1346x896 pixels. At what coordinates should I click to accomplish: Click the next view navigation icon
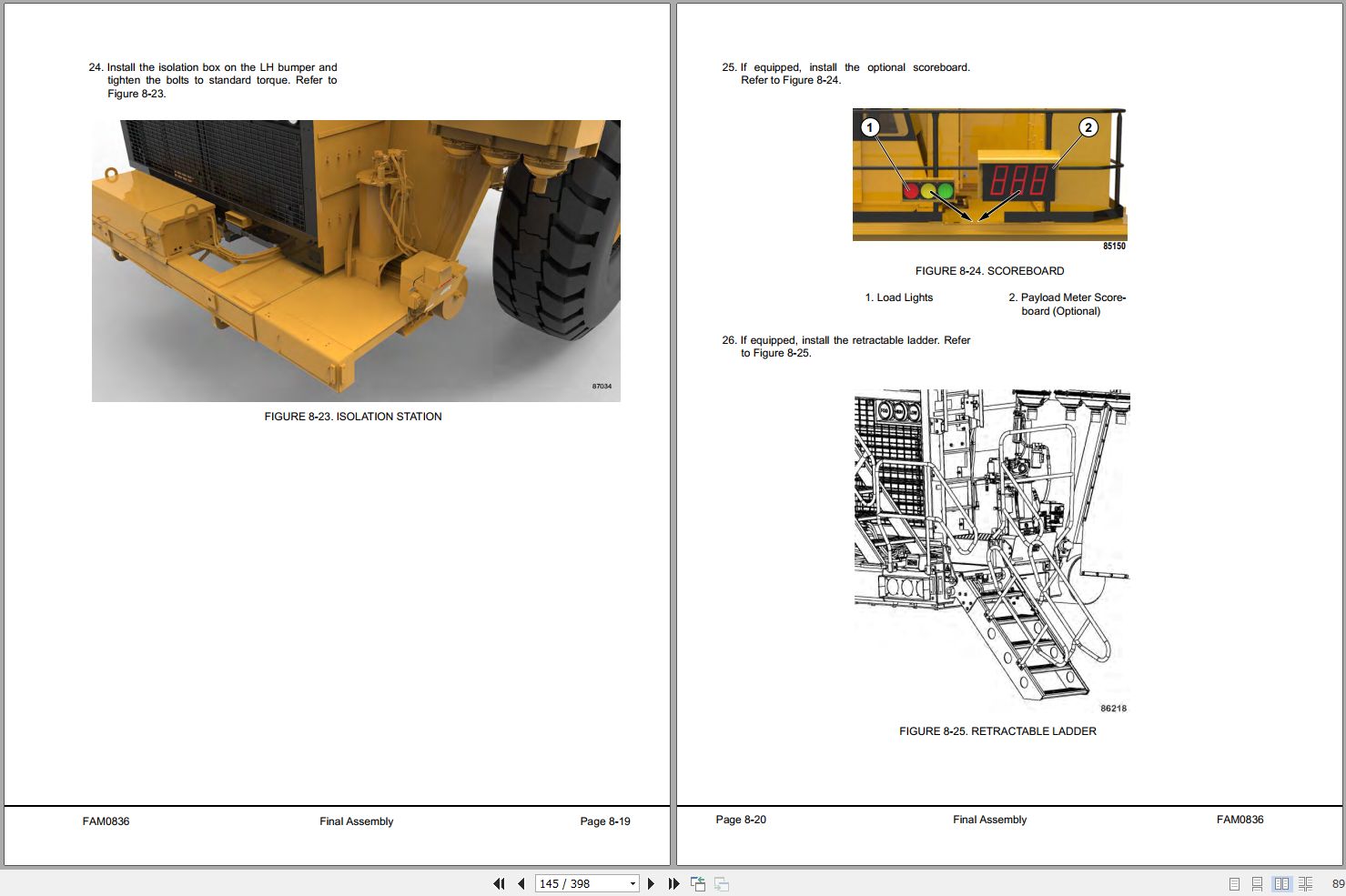pos(722,883)
